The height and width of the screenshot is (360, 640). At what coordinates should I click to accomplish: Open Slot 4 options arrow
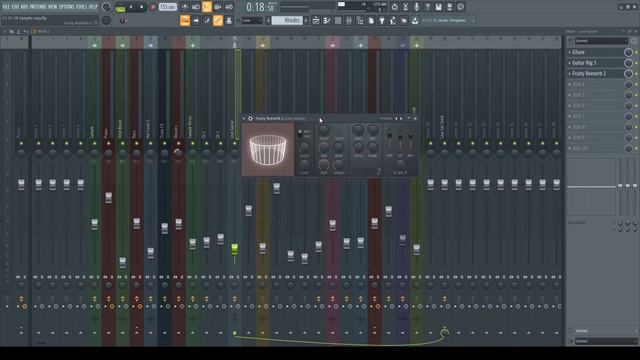click(570, 84)
